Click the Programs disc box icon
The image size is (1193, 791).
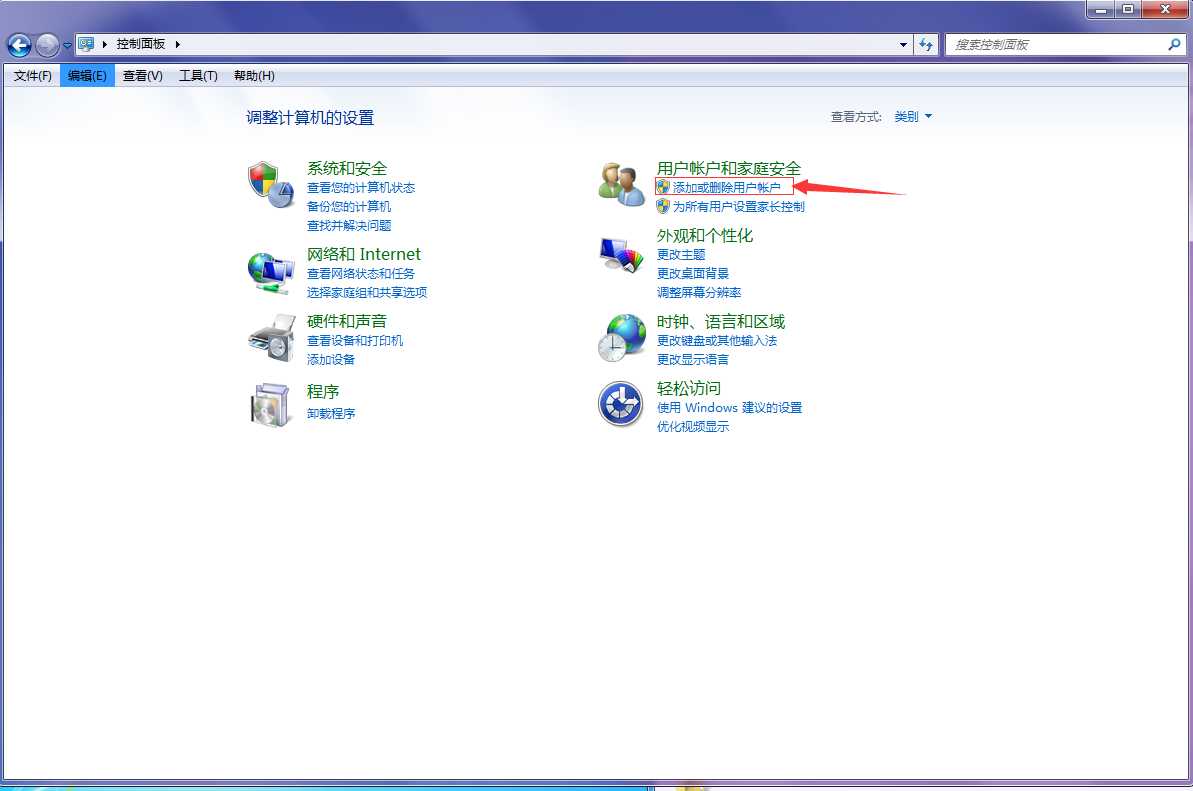[x=270, y=405]
